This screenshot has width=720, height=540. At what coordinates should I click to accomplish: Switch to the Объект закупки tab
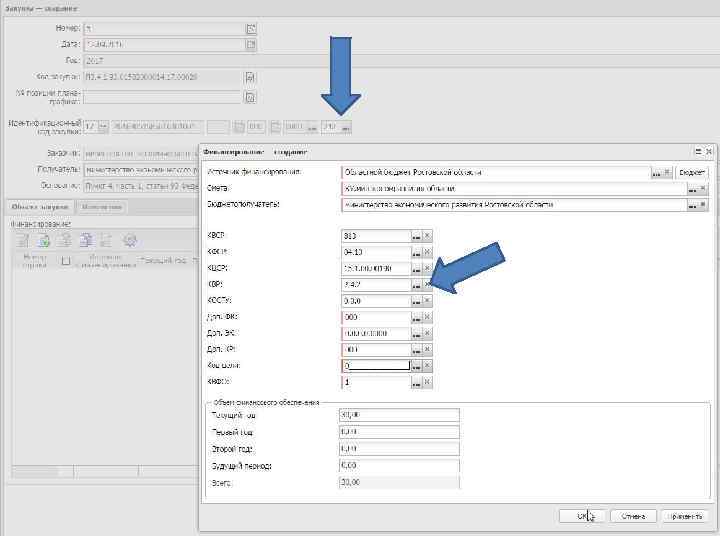click(40, 207)
